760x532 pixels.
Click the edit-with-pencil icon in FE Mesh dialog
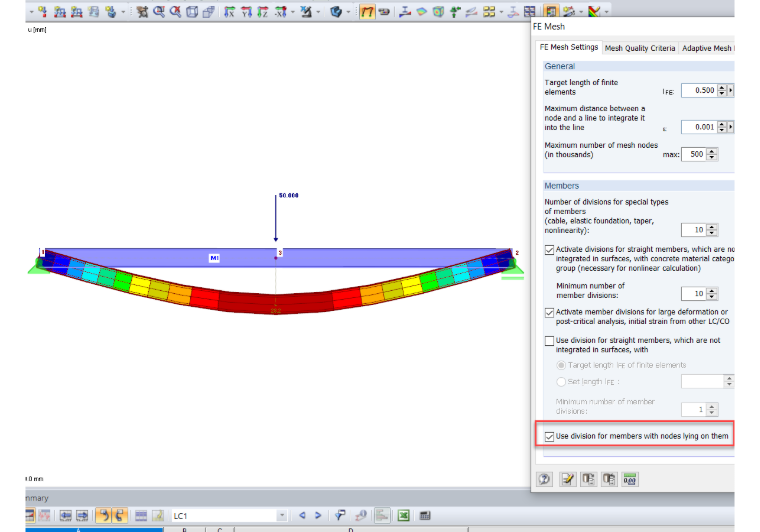coord(568,479)
